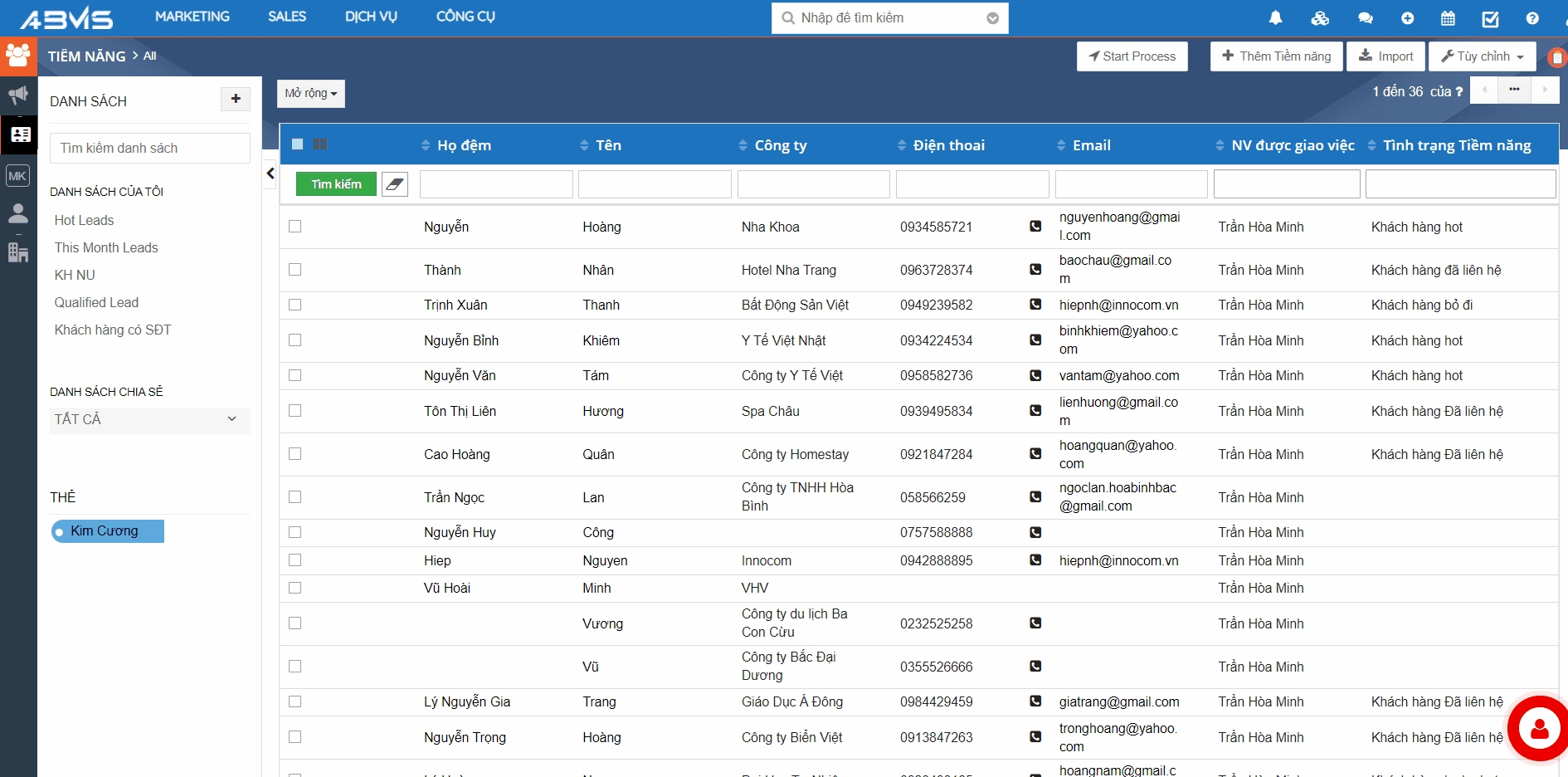Click phone icon next to 0934585721
Image resolution: width=1568 pixels, height=777 pixels.
coord(1035,226)
